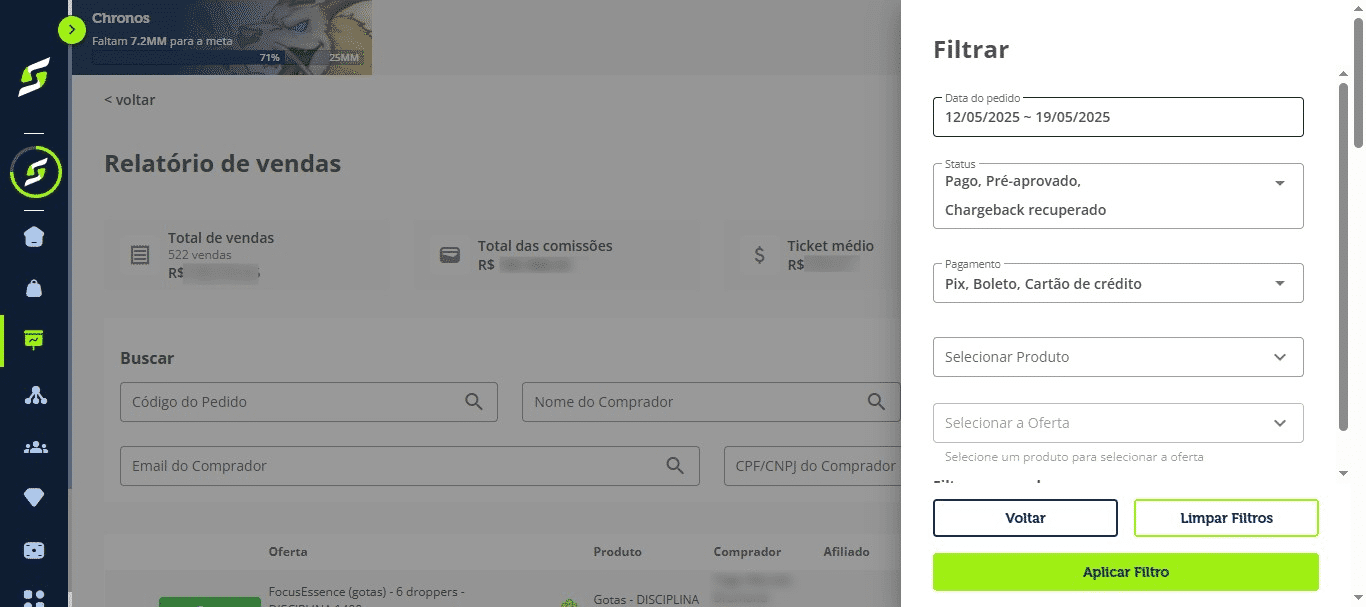Click the Chronos banner thumbnail
The height and width of the screenshot is (607, 1366).
click(222, 37)
